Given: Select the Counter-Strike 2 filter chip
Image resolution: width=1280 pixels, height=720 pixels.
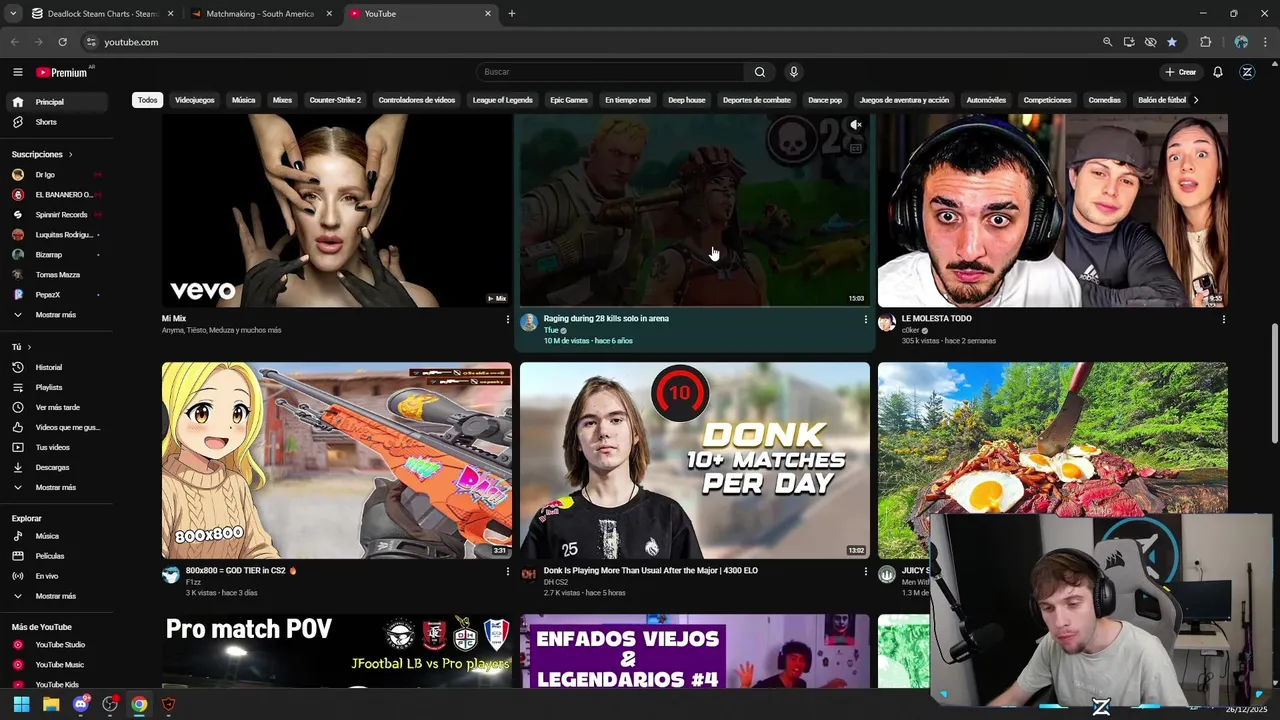Looking at the screenshot, I should click(335, 100).
